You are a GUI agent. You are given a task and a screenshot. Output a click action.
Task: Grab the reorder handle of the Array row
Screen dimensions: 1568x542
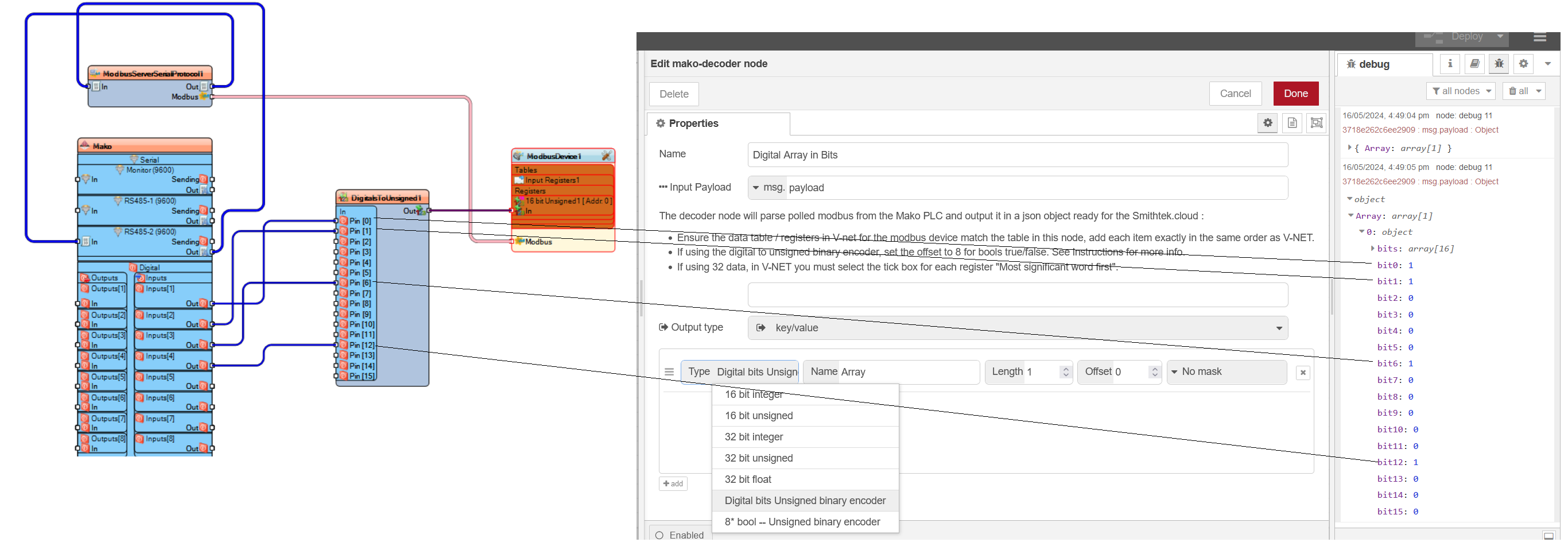pos(669,372)
